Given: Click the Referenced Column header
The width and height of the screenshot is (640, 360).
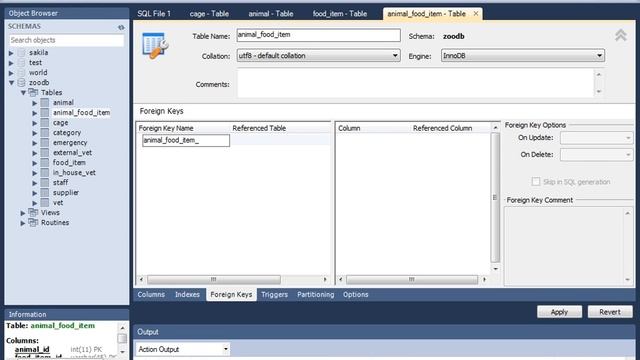Looking at the screenshot, I should [x=442, y=128].
